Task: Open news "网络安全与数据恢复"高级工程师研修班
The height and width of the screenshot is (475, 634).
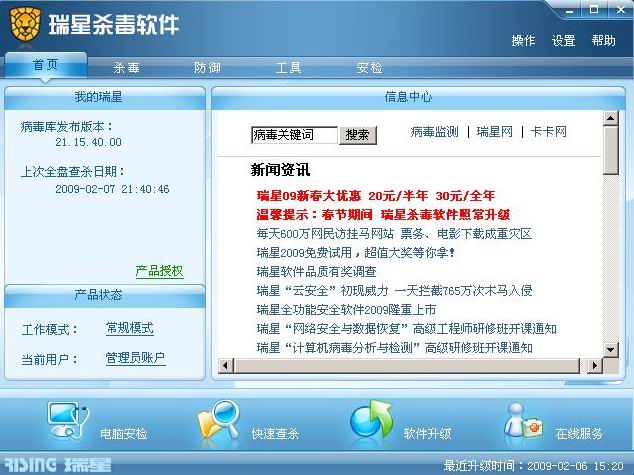Action: click(x=406, y=329)
